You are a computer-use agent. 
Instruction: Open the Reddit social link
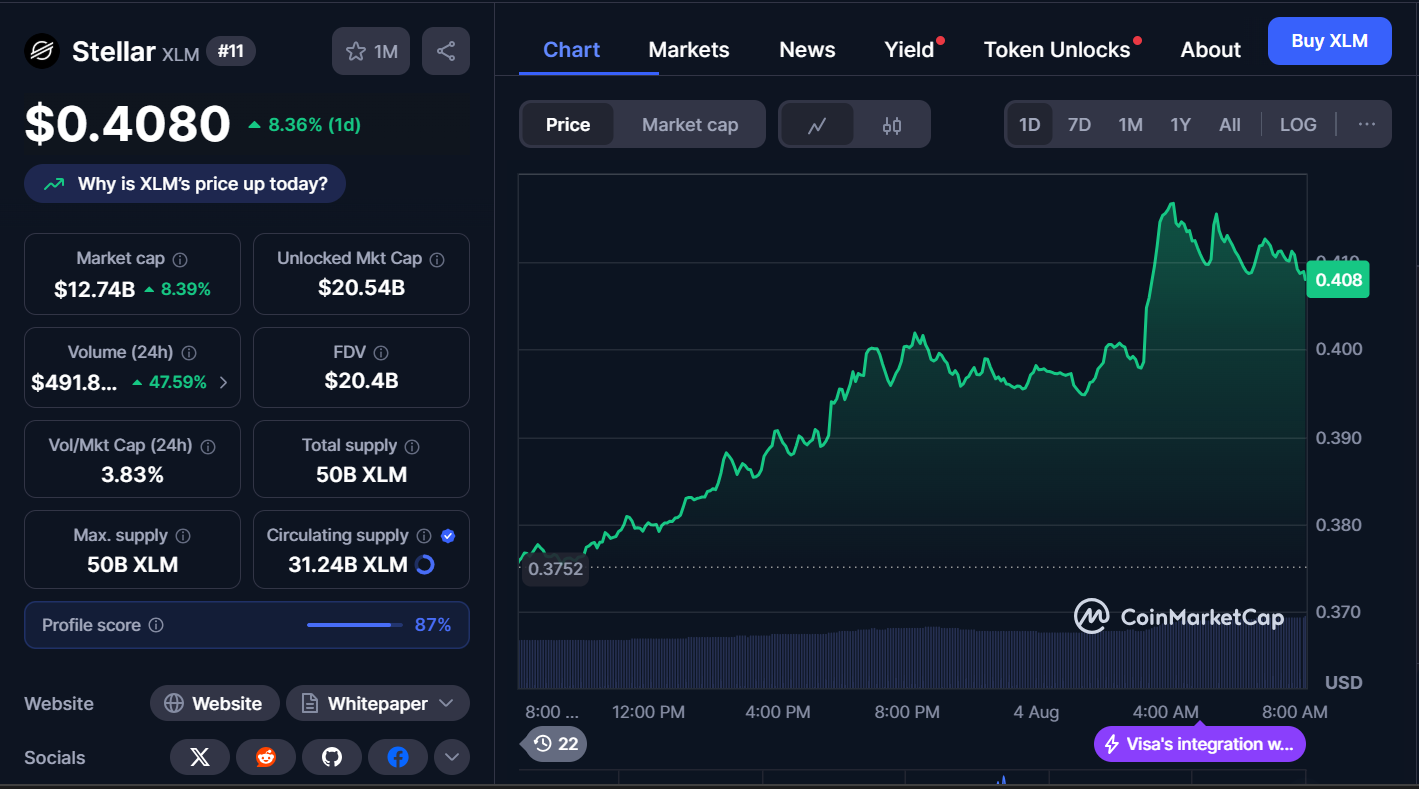click(266, 758)
